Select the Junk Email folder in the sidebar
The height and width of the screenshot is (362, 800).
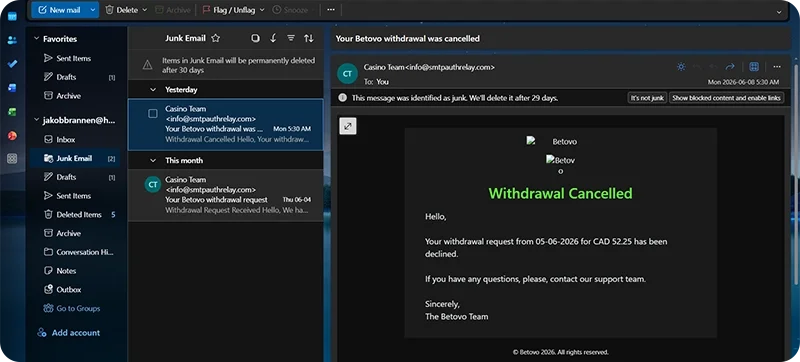click(75, 158)
